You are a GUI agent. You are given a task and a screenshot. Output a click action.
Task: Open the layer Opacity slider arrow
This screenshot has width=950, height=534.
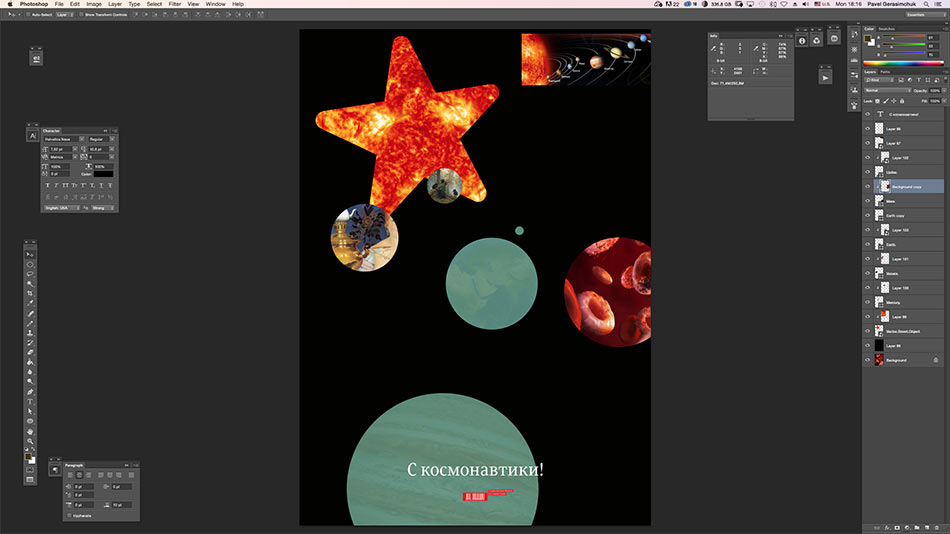pos(944,90)
